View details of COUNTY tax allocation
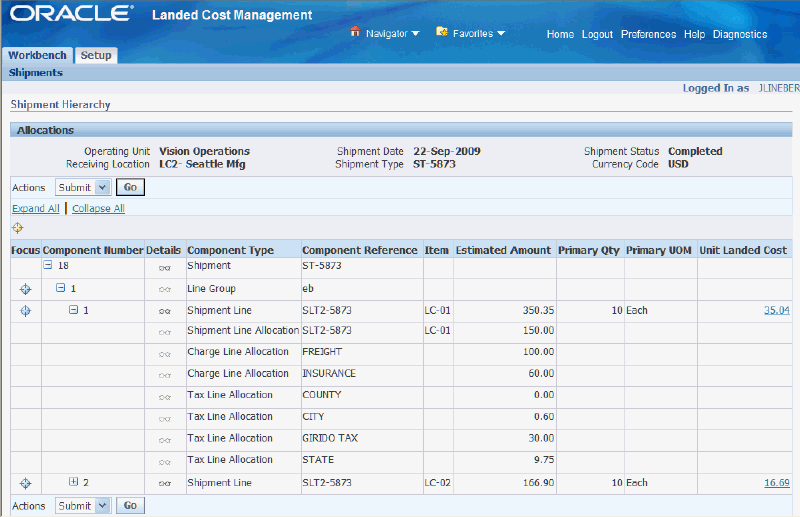 click(x=165, y=397)
